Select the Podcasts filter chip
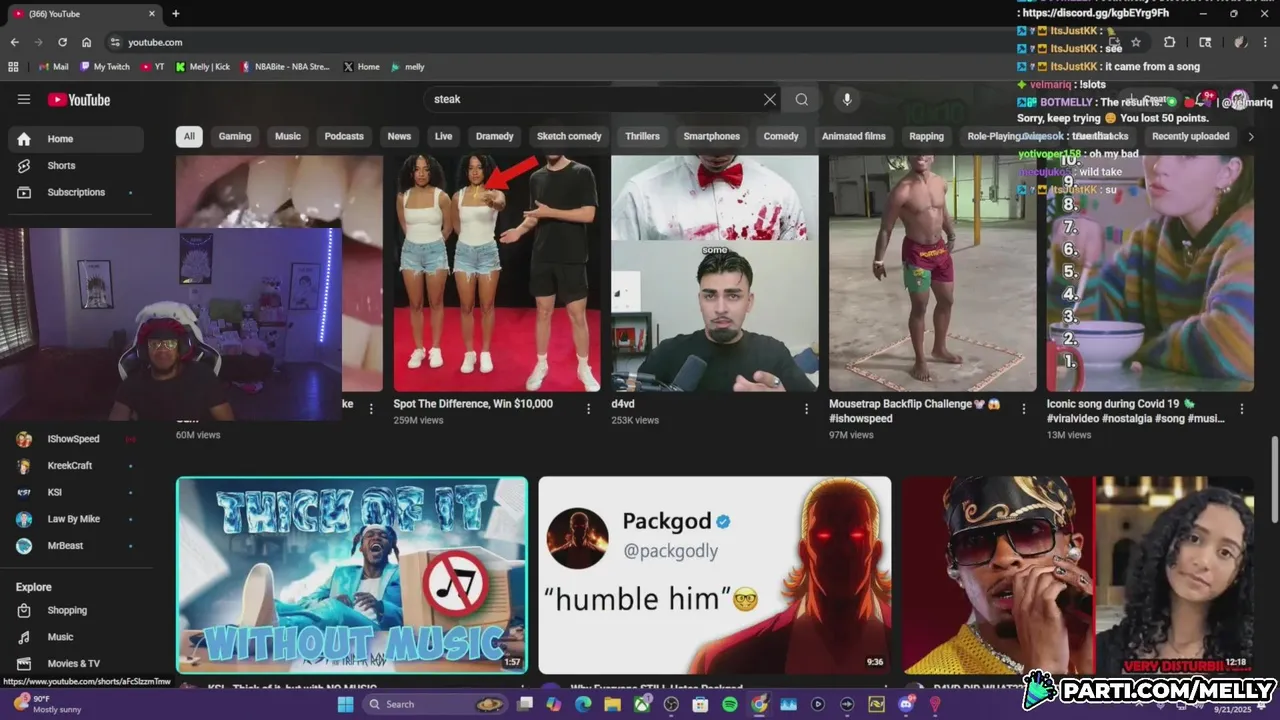Viewport: 1280px width, 720px height. 344,136
